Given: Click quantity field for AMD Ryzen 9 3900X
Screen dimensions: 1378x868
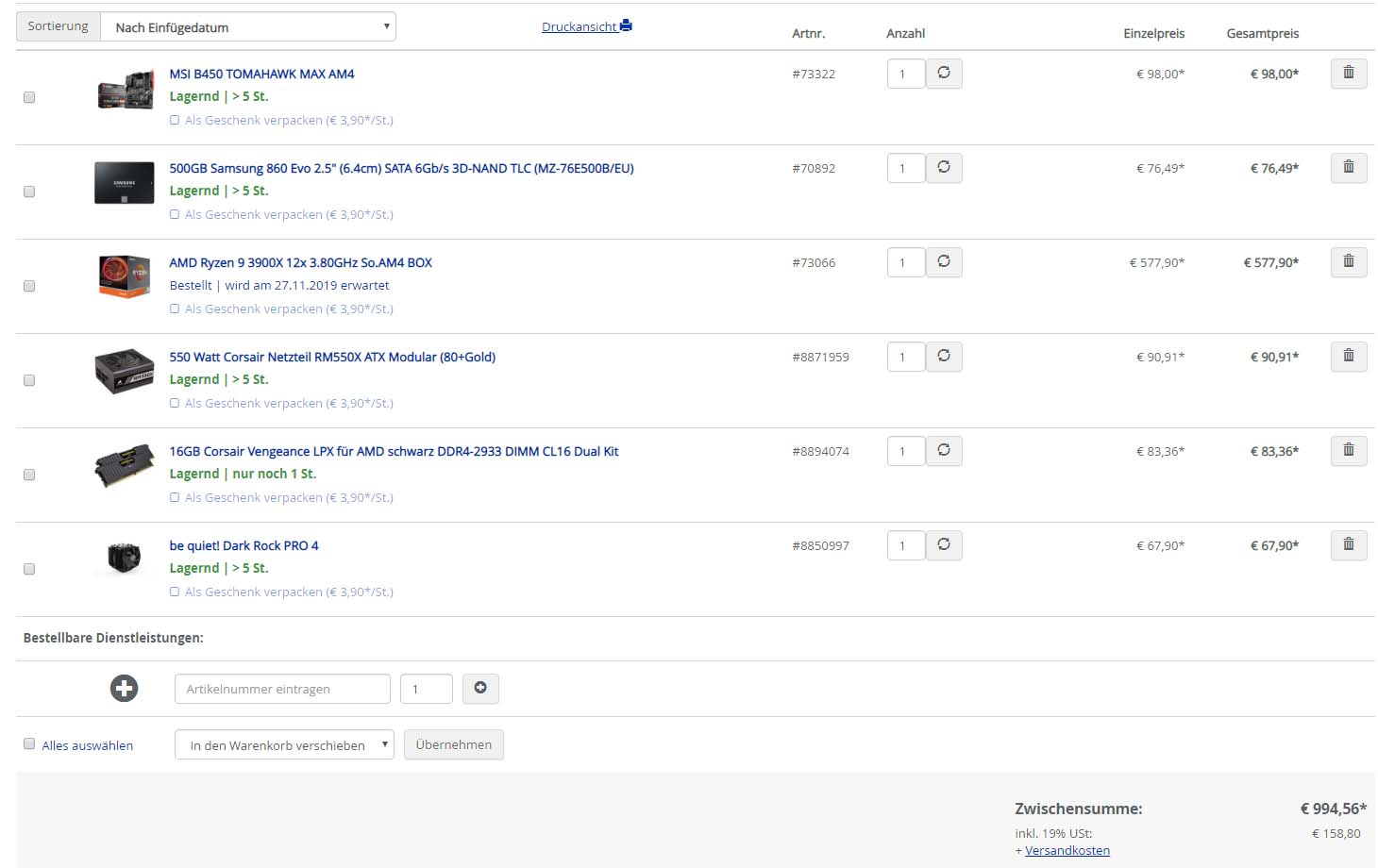Looking at the screenshot, I should click(906, 262).
